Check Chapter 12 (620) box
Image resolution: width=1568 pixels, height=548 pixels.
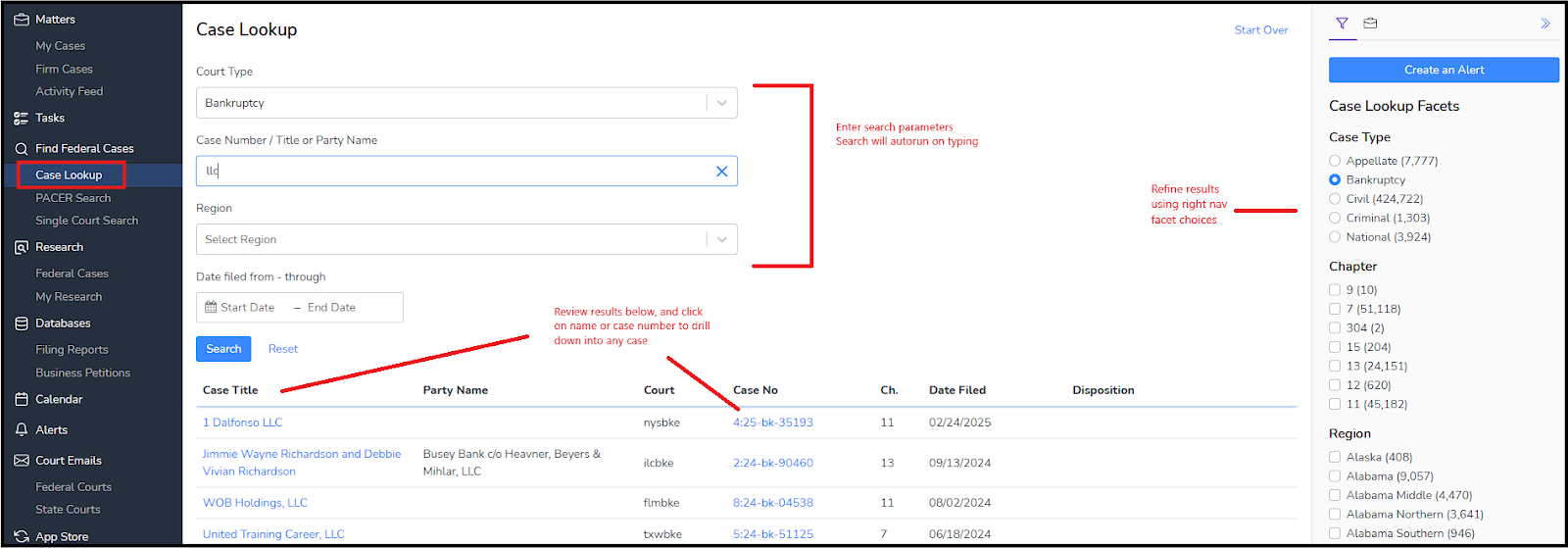pos(1335,385)
